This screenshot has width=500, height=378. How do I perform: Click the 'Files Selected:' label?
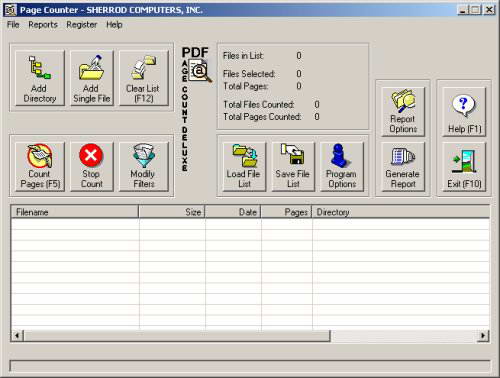click(x=249, y=74)
